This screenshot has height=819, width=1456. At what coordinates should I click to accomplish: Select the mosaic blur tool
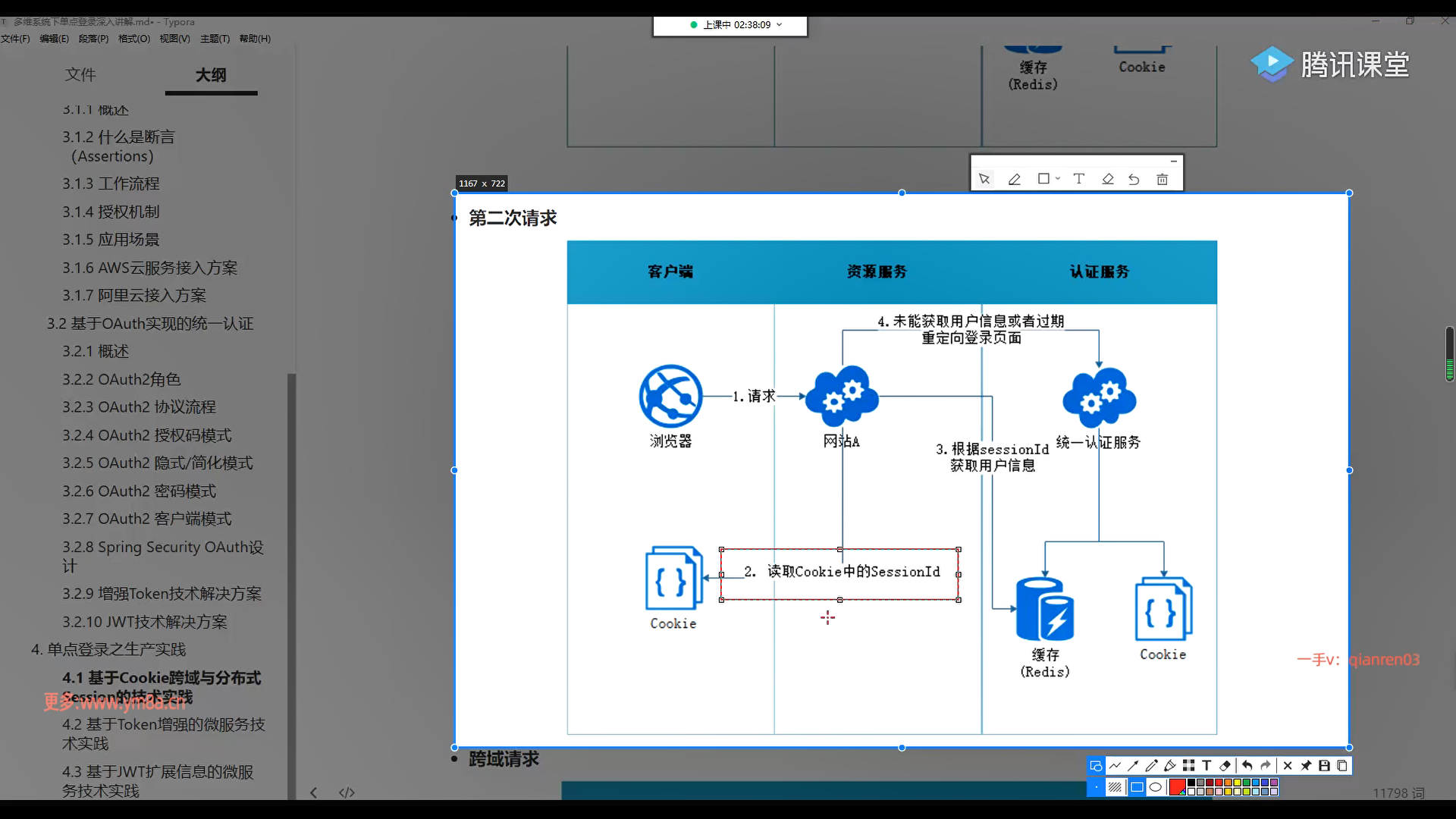[x=1188, y=766]
